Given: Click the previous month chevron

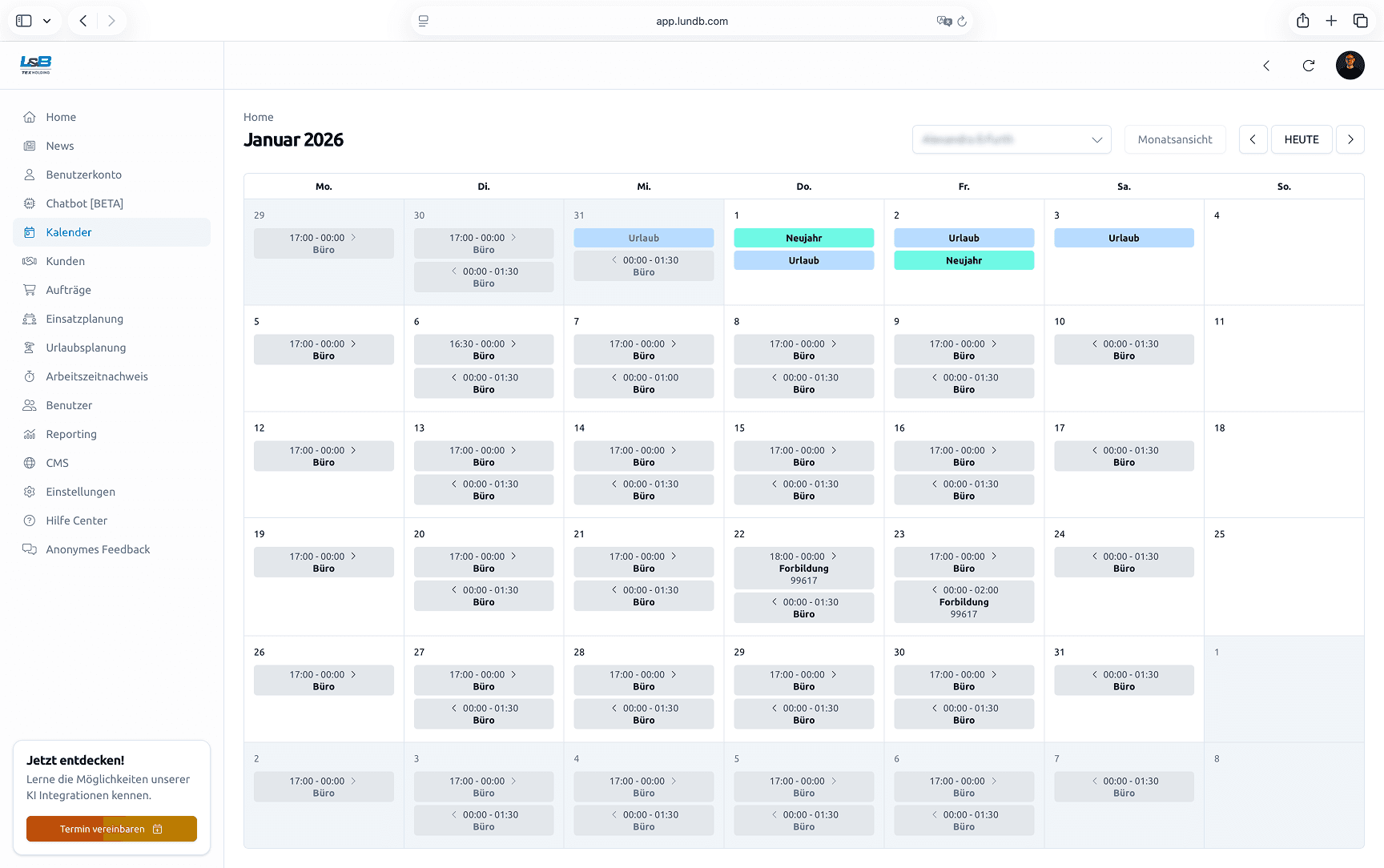Looking at the screenshot, I should 1253,139.
